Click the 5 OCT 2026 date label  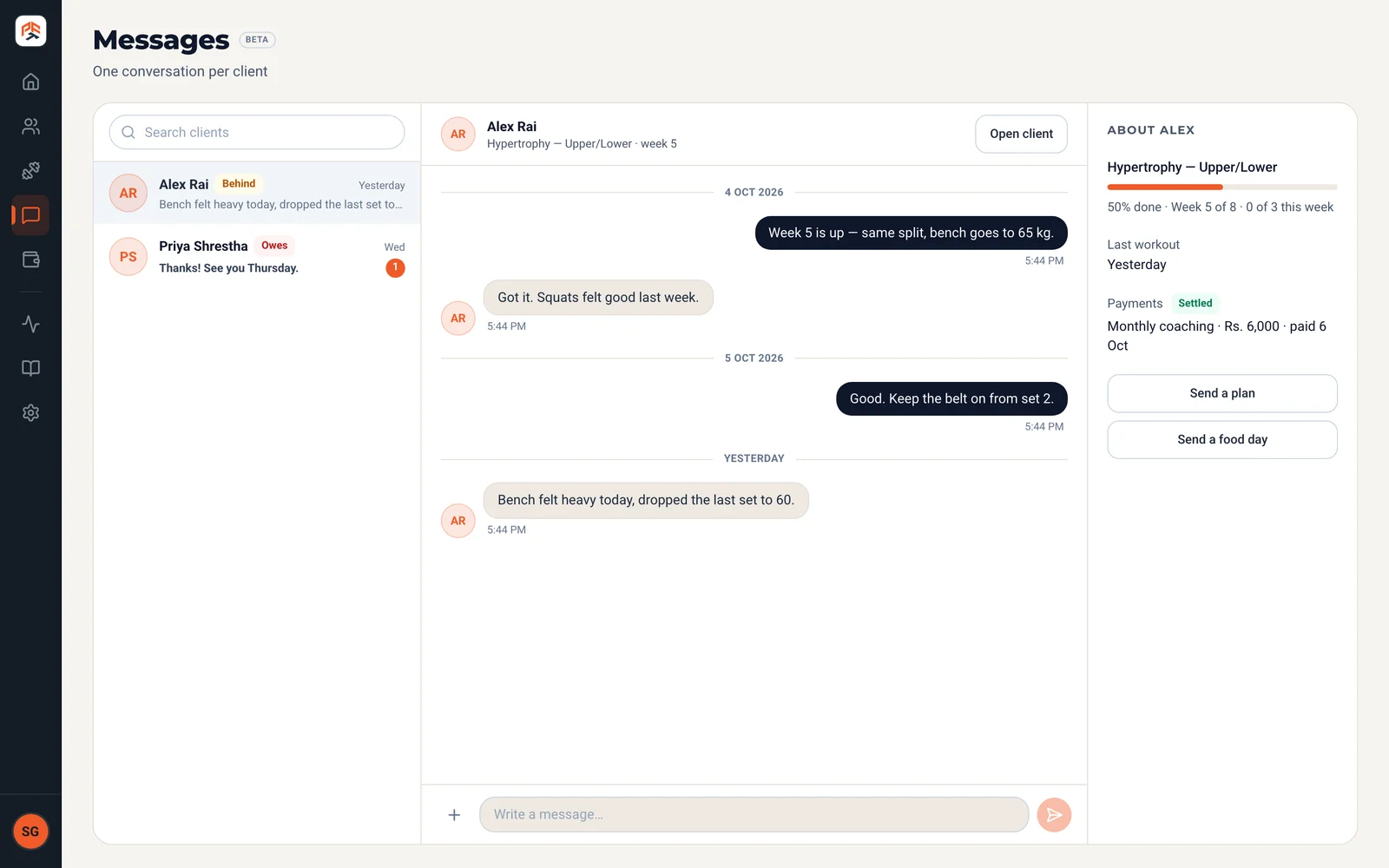click(x=754, y=358)
